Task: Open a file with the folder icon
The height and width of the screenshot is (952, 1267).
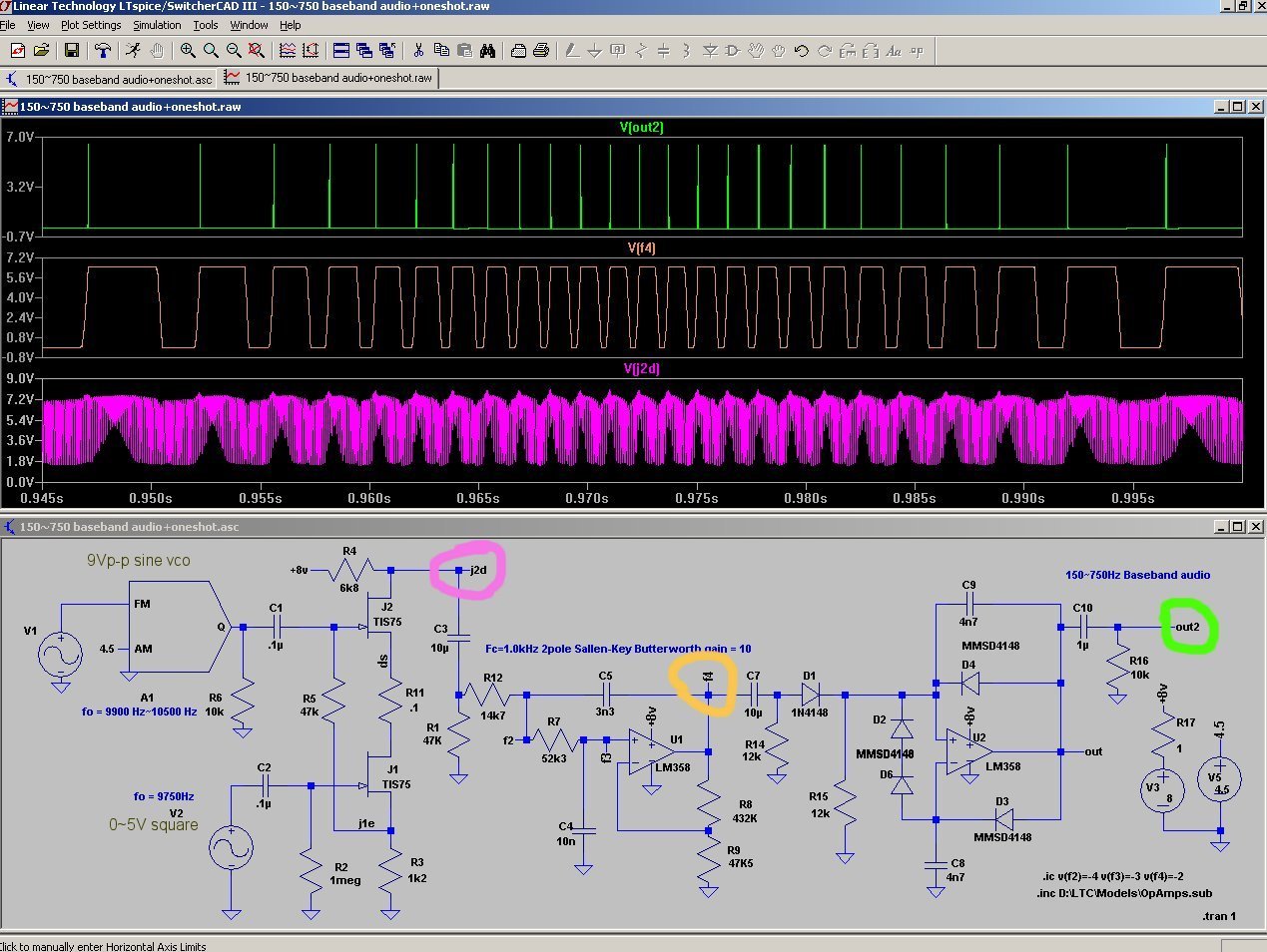Action: 41,50
